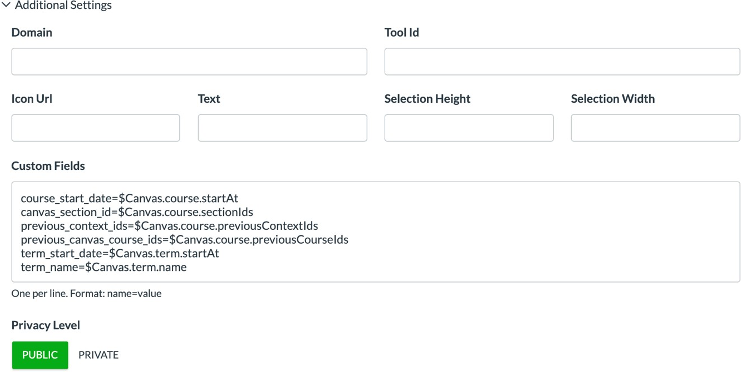This screenshot has height=372, width=742.
Task: Click the Tool Id input field
Action: pos(562,62)
